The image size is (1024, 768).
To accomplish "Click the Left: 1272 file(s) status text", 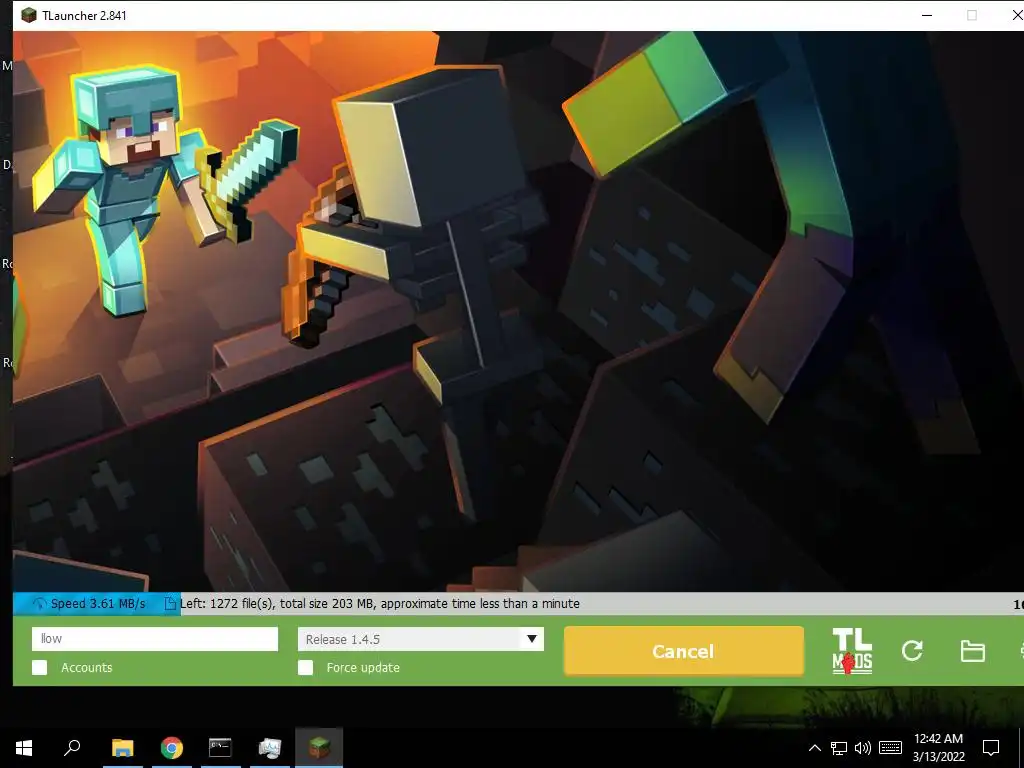I will click(379, 603).
